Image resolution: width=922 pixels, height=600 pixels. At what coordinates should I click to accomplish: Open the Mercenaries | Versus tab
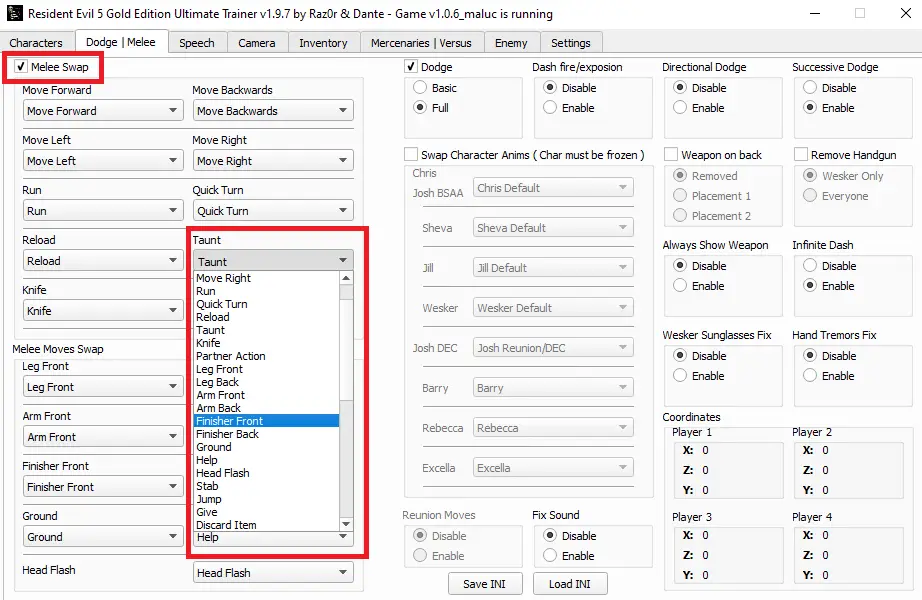(x=421, y=43)
